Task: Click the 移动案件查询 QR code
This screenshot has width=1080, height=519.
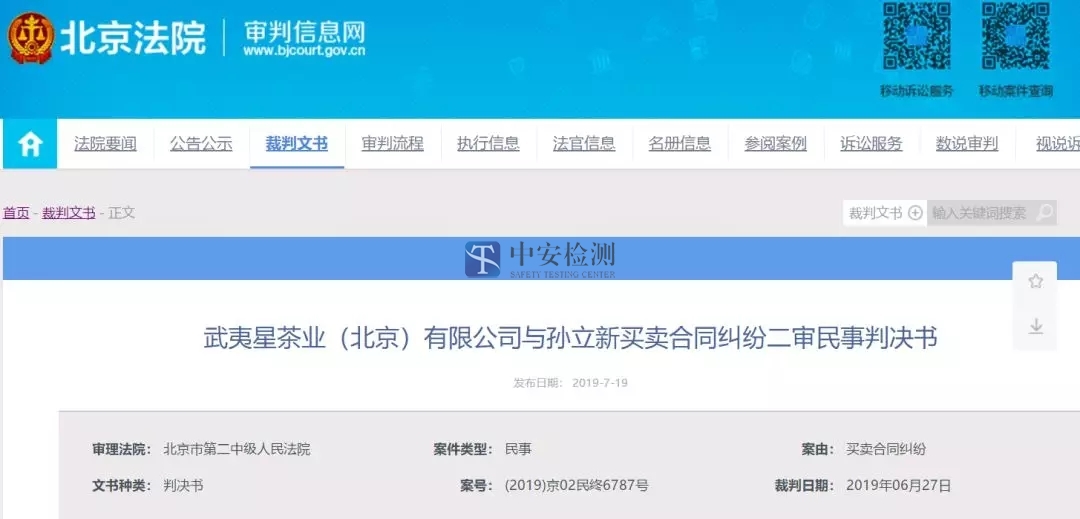Action: (x=1015, y=39)
